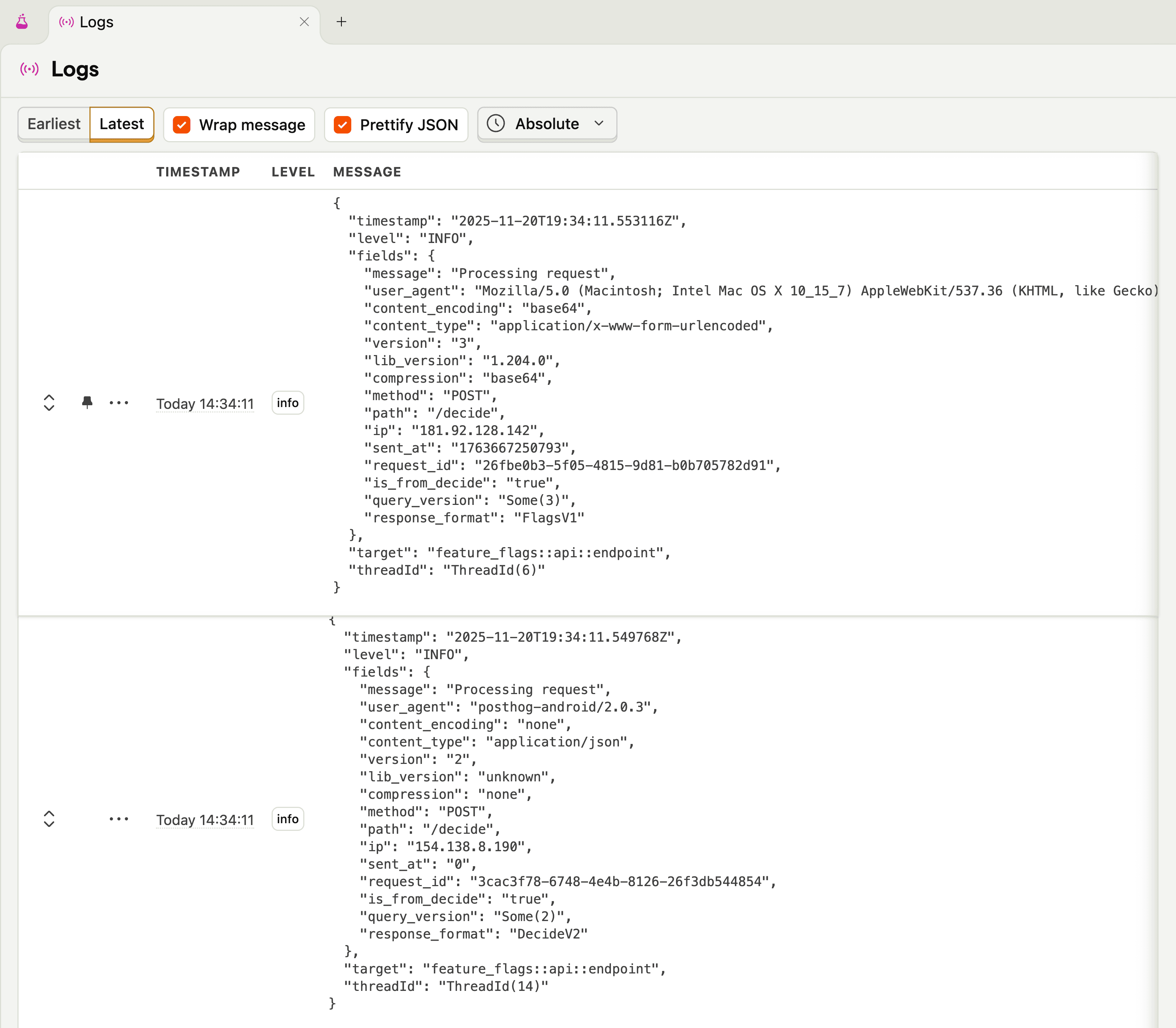Click the Logs broadcast icon beside the page title

(30, 69)
